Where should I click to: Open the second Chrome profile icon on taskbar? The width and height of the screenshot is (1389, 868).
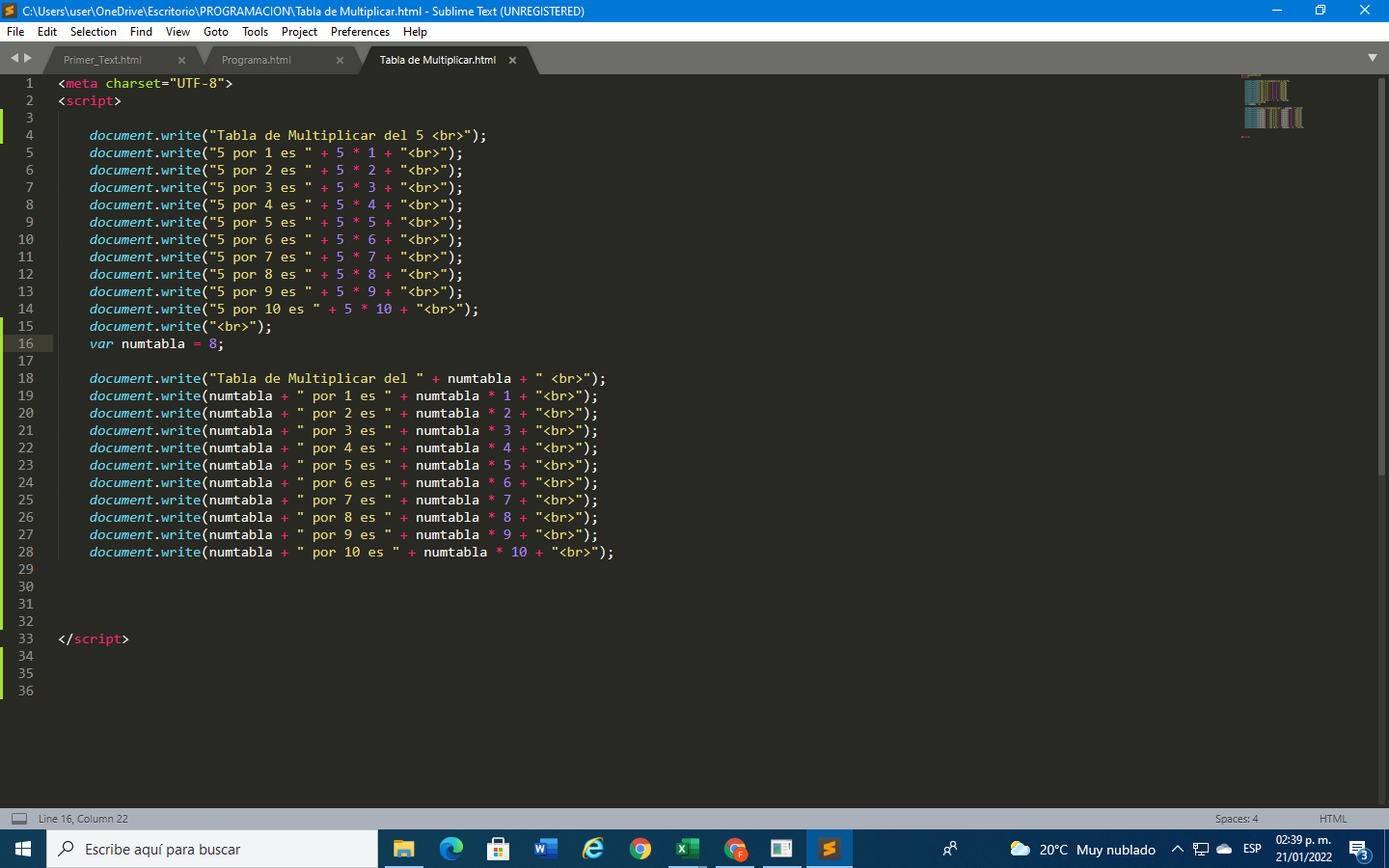[x=735, y=849]
